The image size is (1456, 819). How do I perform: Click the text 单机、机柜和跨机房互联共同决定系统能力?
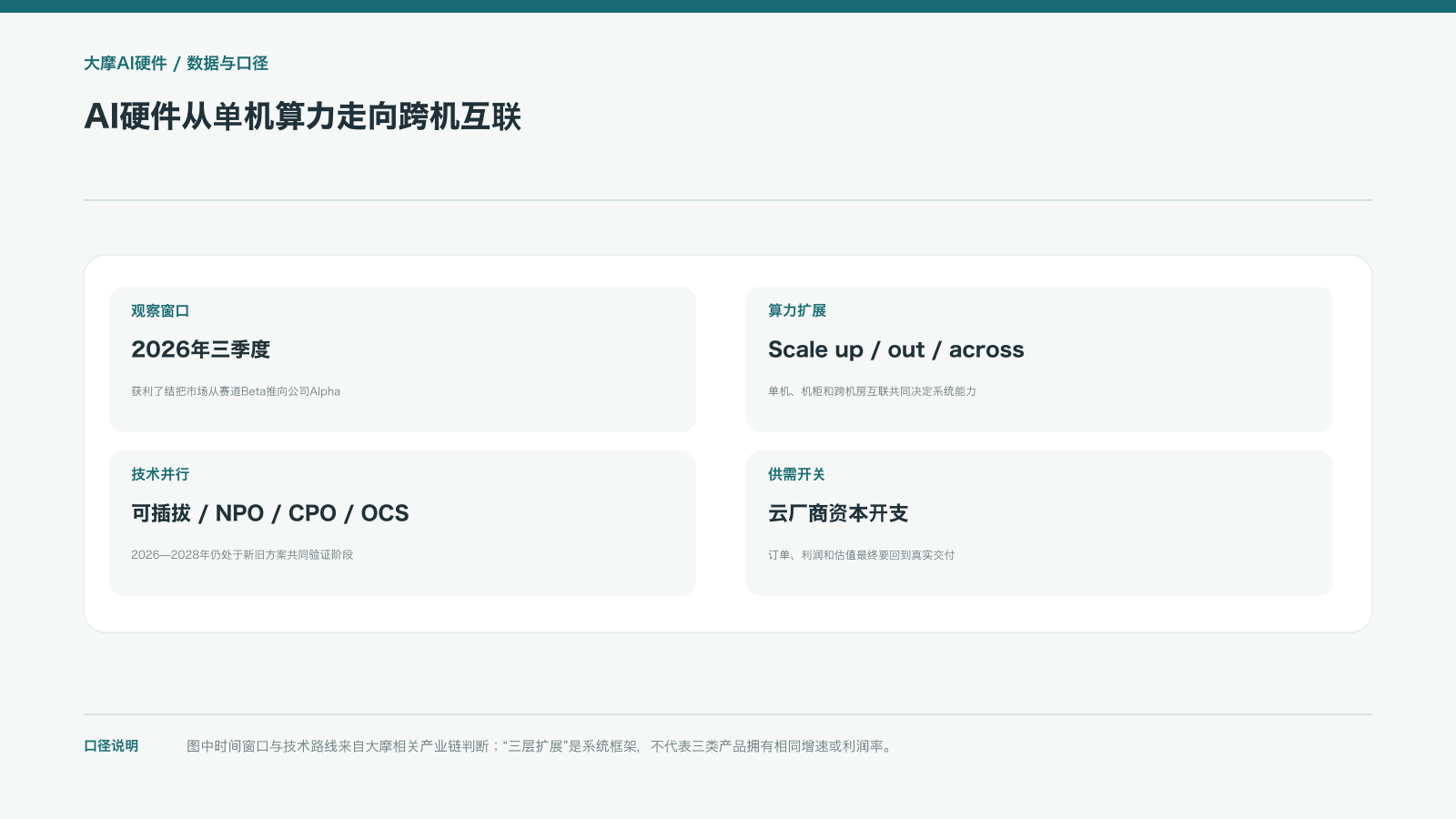(x=872, y=391)
